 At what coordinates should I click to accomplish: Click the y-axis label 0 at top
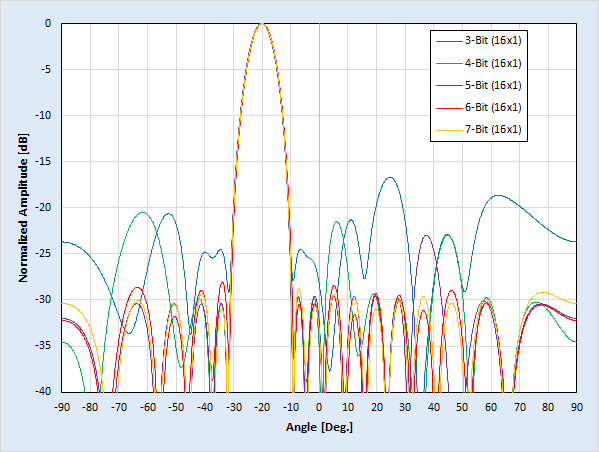(x=48, y=24)
